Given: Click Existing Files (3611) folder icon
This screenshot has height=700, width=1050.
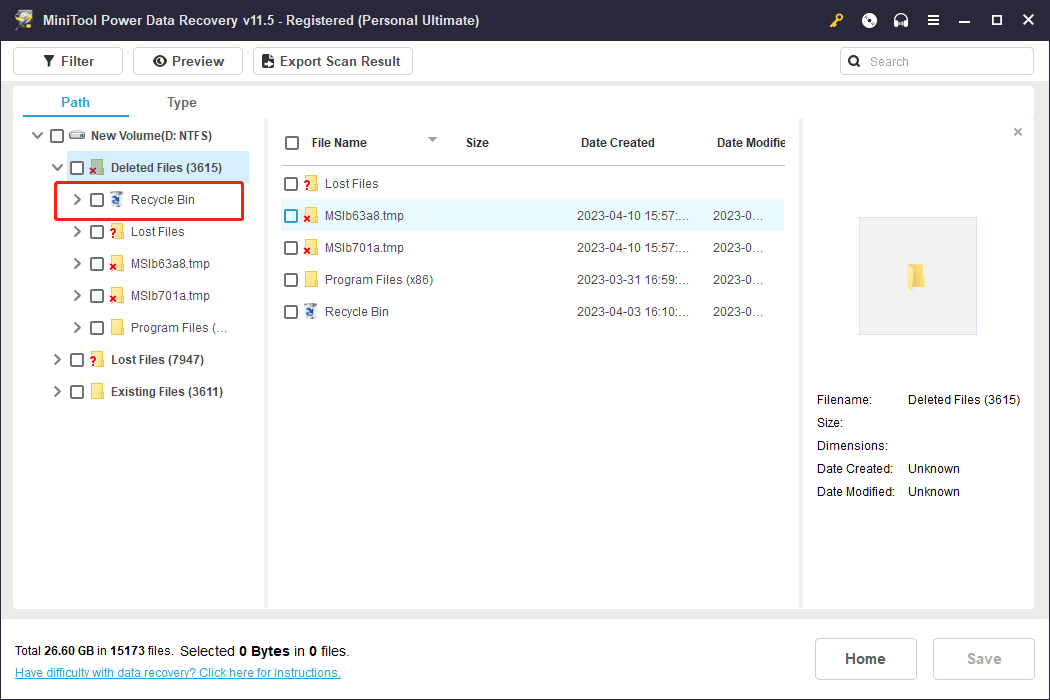Looking at the screenshot, I should 97,391.
